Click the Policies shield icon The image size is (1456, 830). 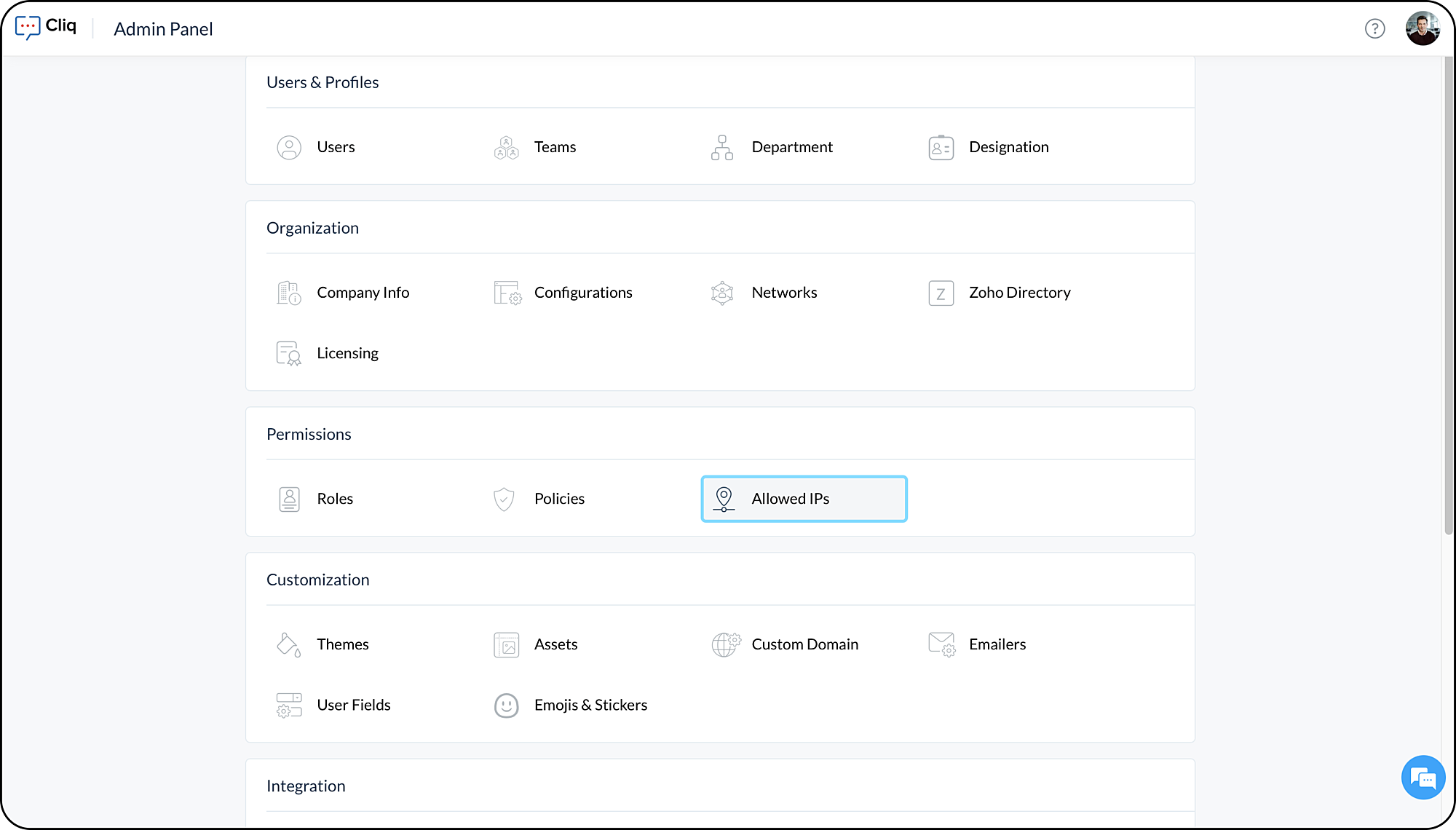pos(504,499)
